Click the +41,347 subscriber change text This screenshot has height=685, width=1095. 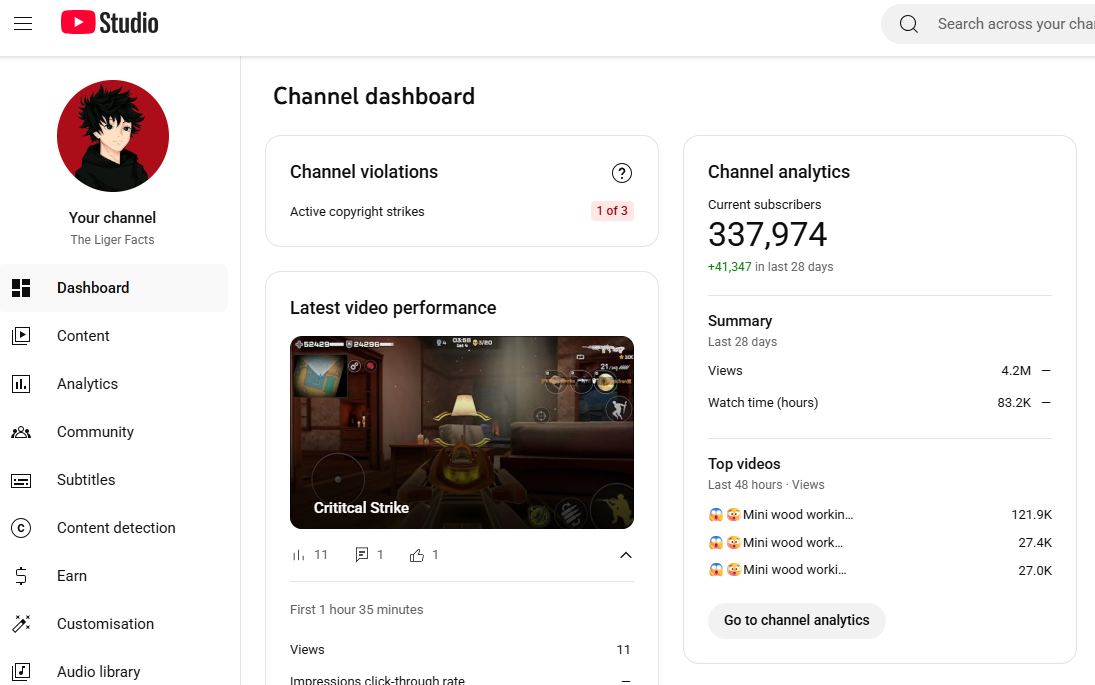pos(730,267)
